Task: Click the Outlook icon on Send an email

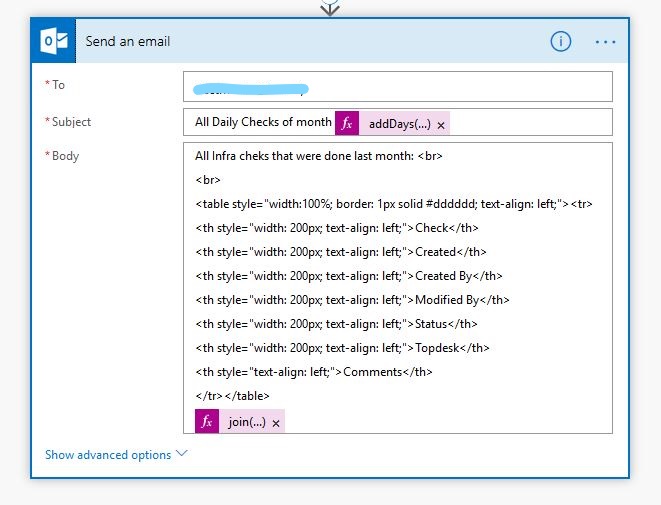Action: (54, 41)
